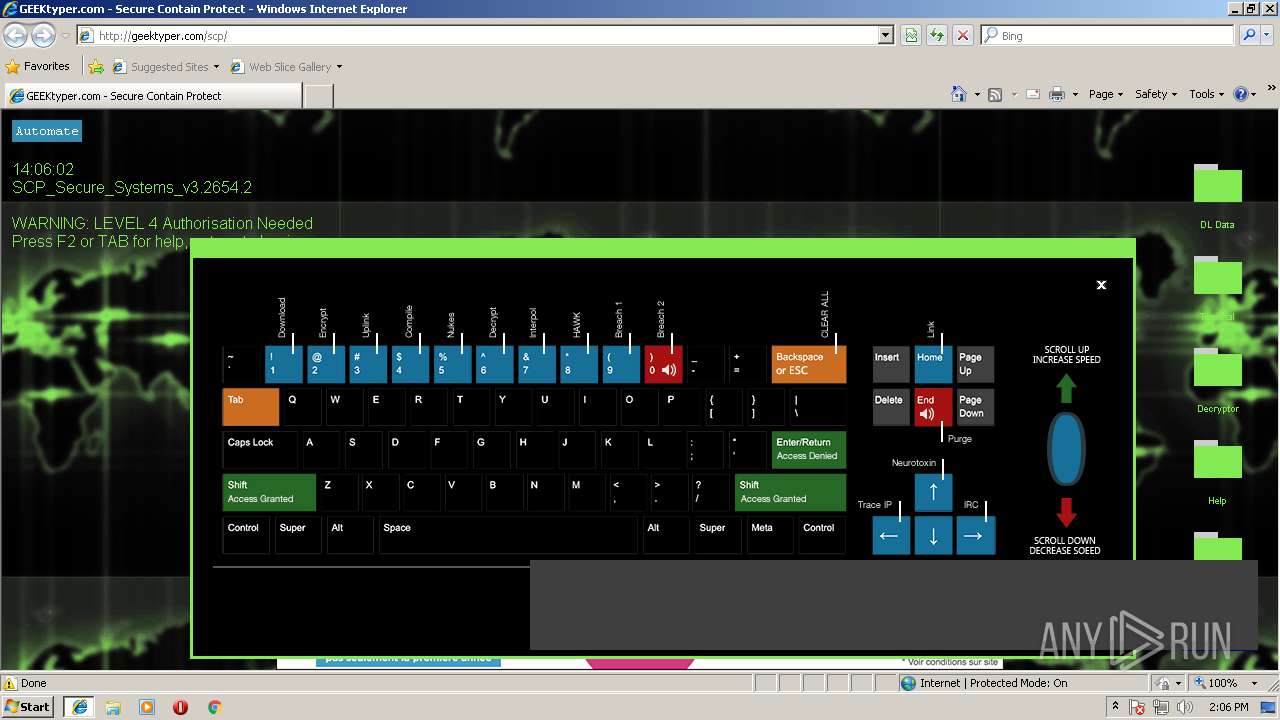1280x720 pixels.
Task: Click the Add to Favorites Bar icon
Action: point(96,67)
